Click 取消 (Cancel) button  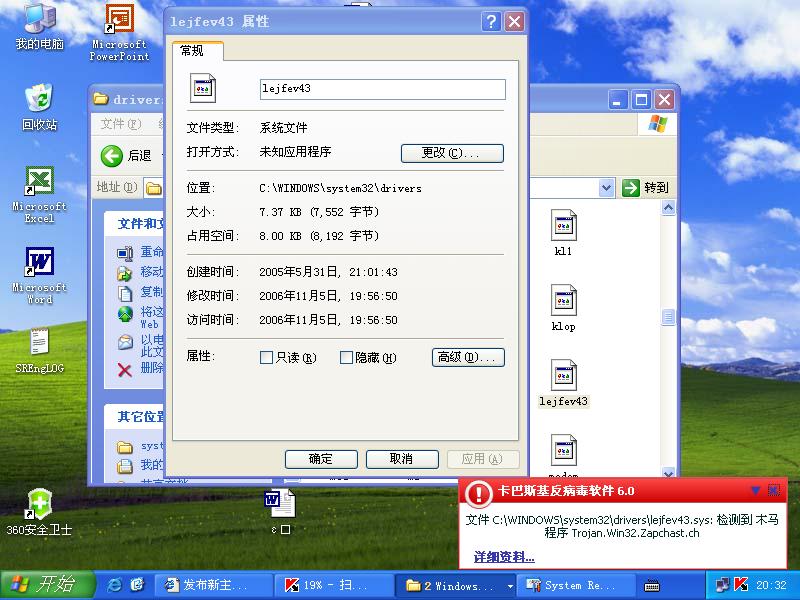coord(402,459)
